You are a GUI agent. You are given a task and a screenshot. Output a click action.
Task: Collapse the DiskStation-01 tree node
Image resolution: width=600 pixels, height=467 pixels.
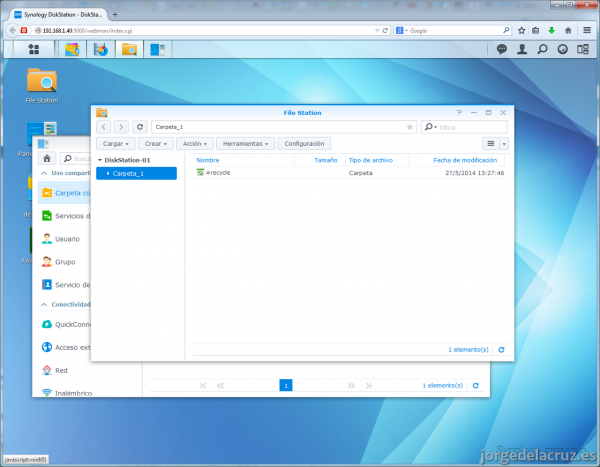(x=99, y=160)
